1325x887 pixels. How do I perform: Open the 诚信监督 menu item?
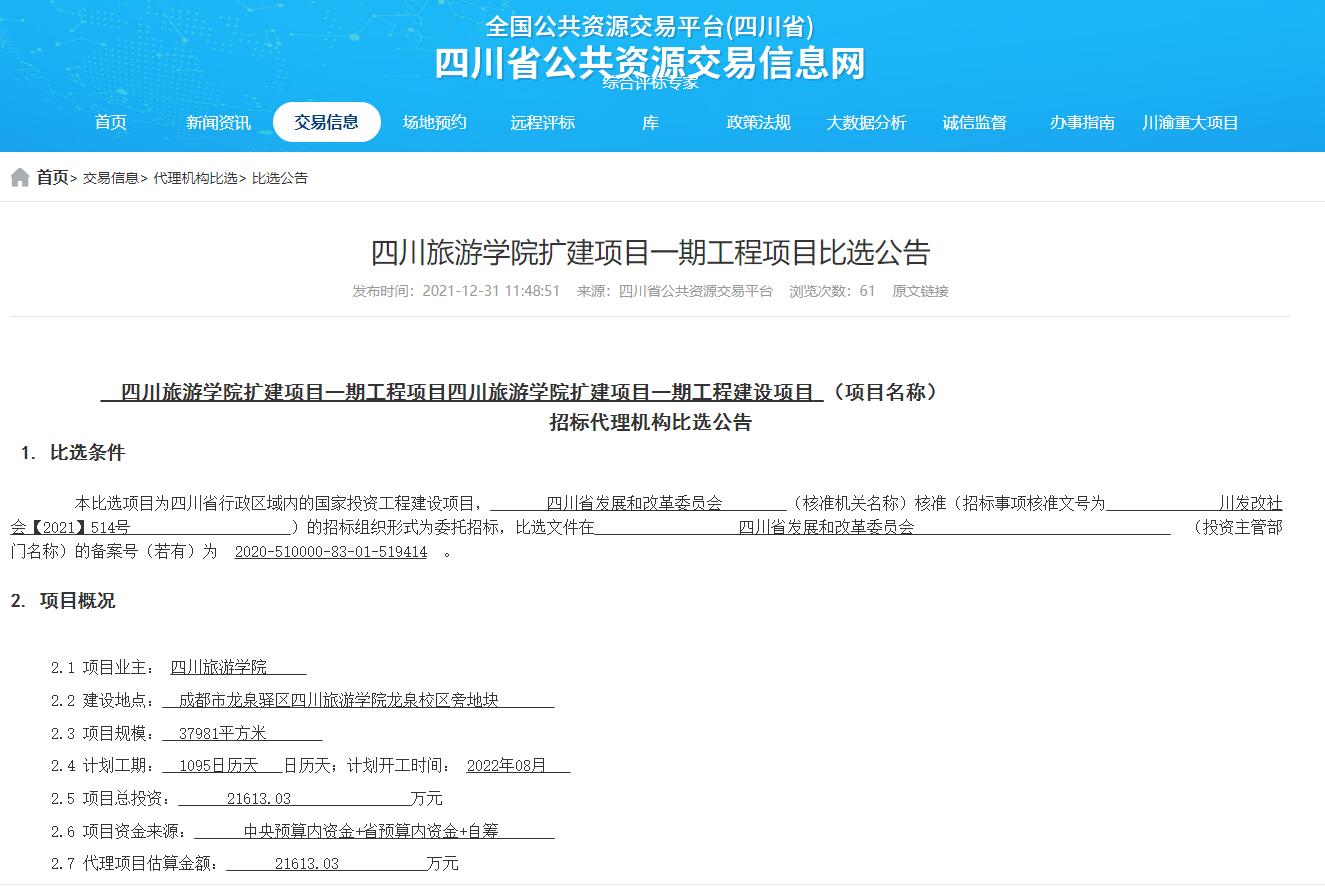pyautogui.click(x=975, y=122)
